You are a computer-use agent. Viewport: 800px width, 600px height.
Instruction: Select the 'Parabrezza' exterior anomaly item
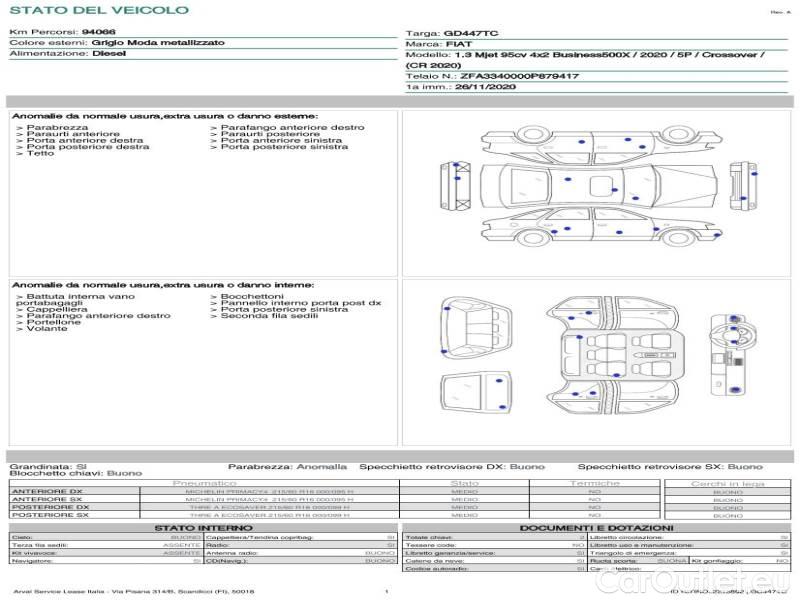coord(57,128)
